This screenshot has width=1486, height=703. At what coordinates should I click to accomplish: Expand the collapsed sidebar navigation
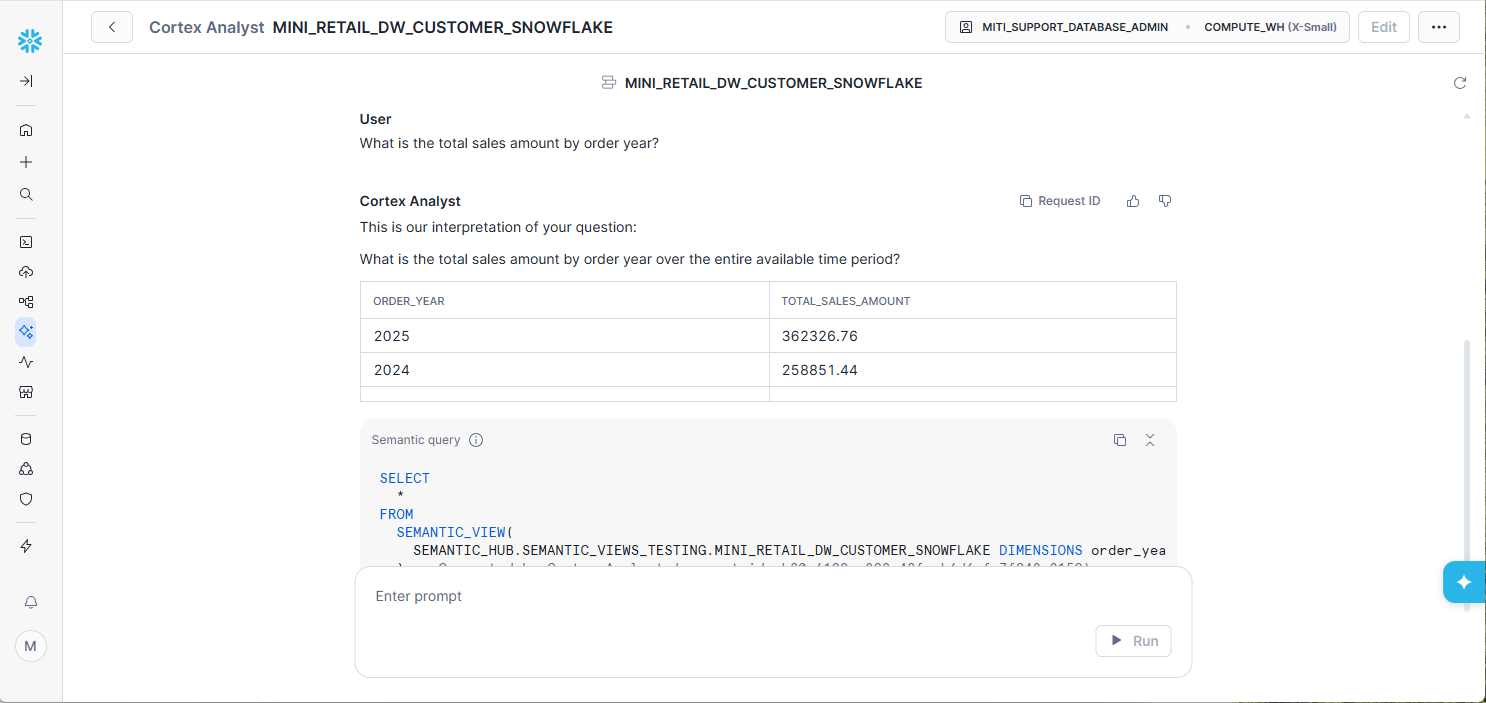26,81
